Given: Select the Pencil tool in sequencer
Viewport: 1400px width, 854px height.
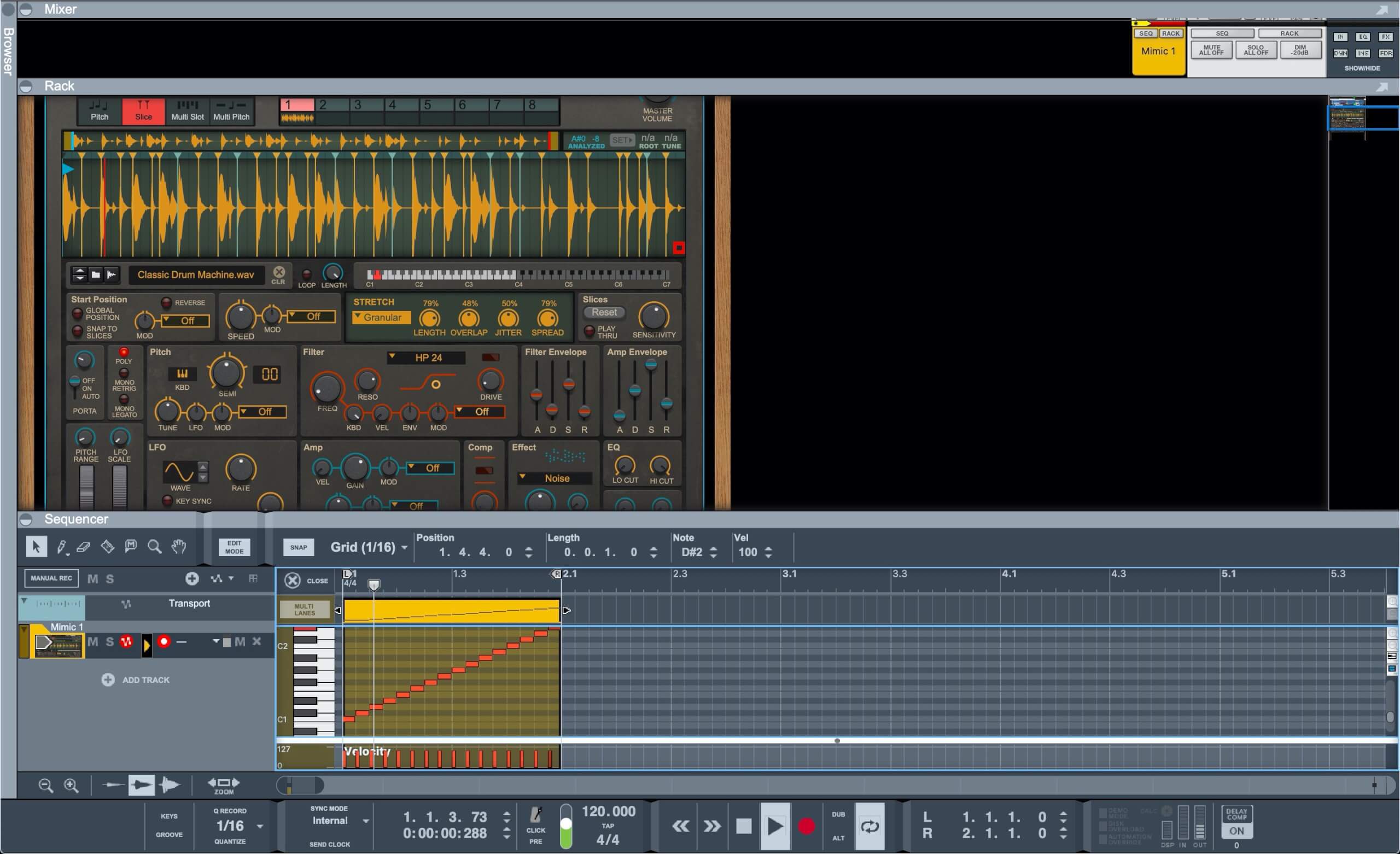Looking at the screenshot, I should click(61, 547).
